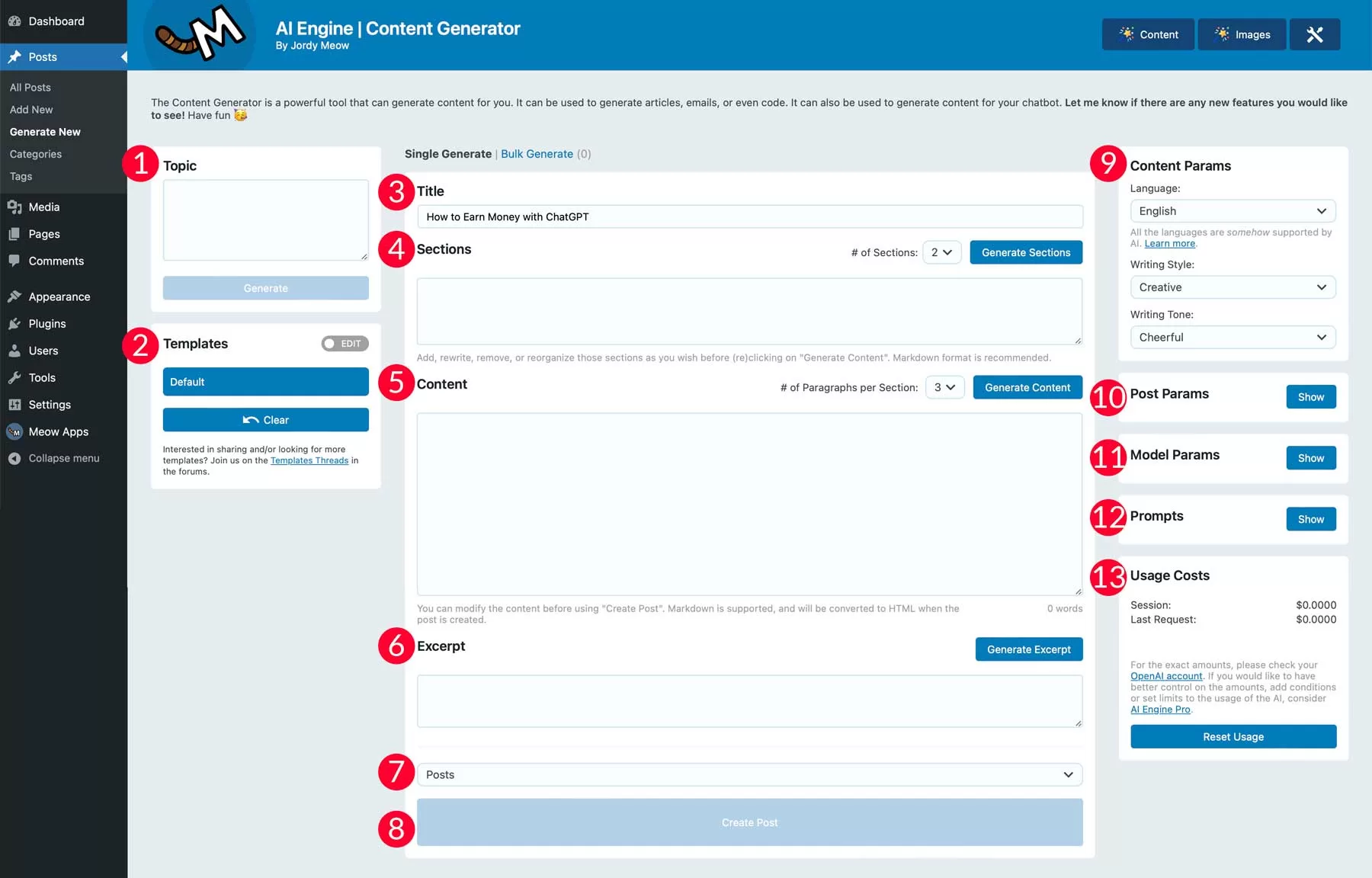Click the Meow Apps cat logo

click(x=200, y=34)
